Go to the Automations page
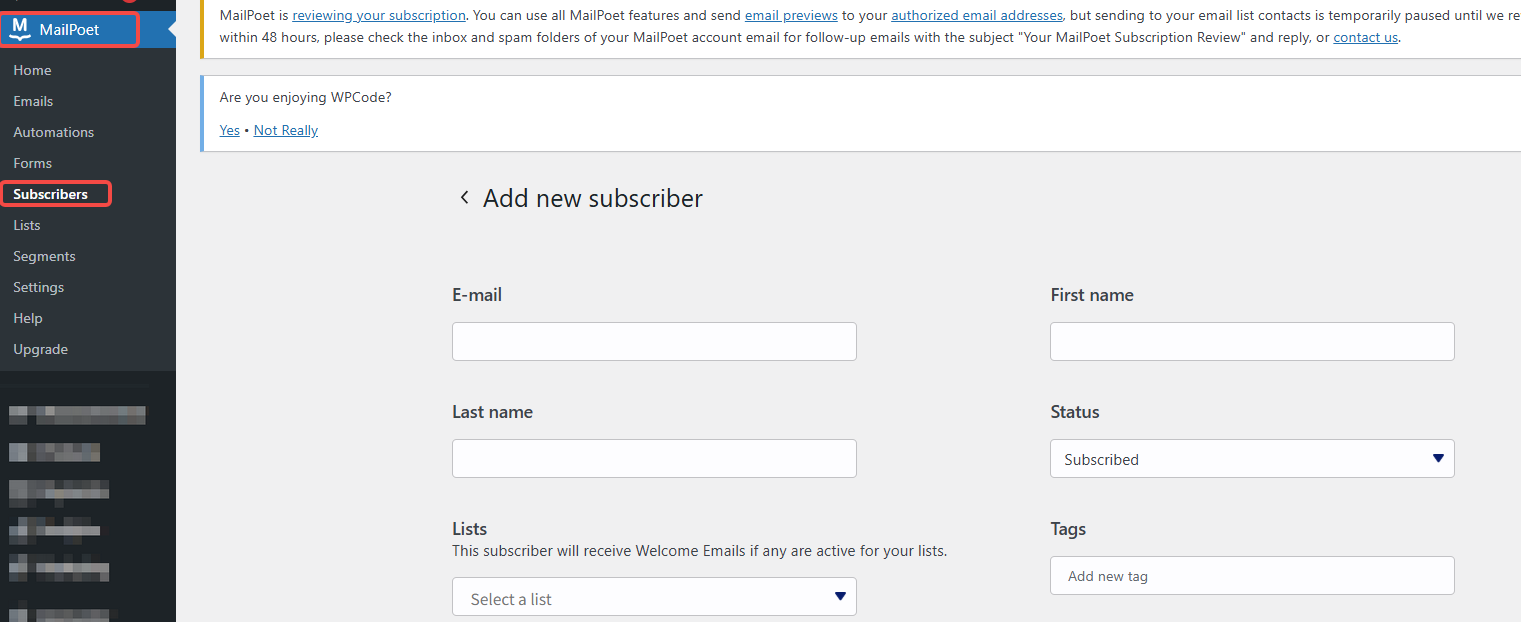The height and width of the screenshot is (622, 1521). click(x=53, y=131)
